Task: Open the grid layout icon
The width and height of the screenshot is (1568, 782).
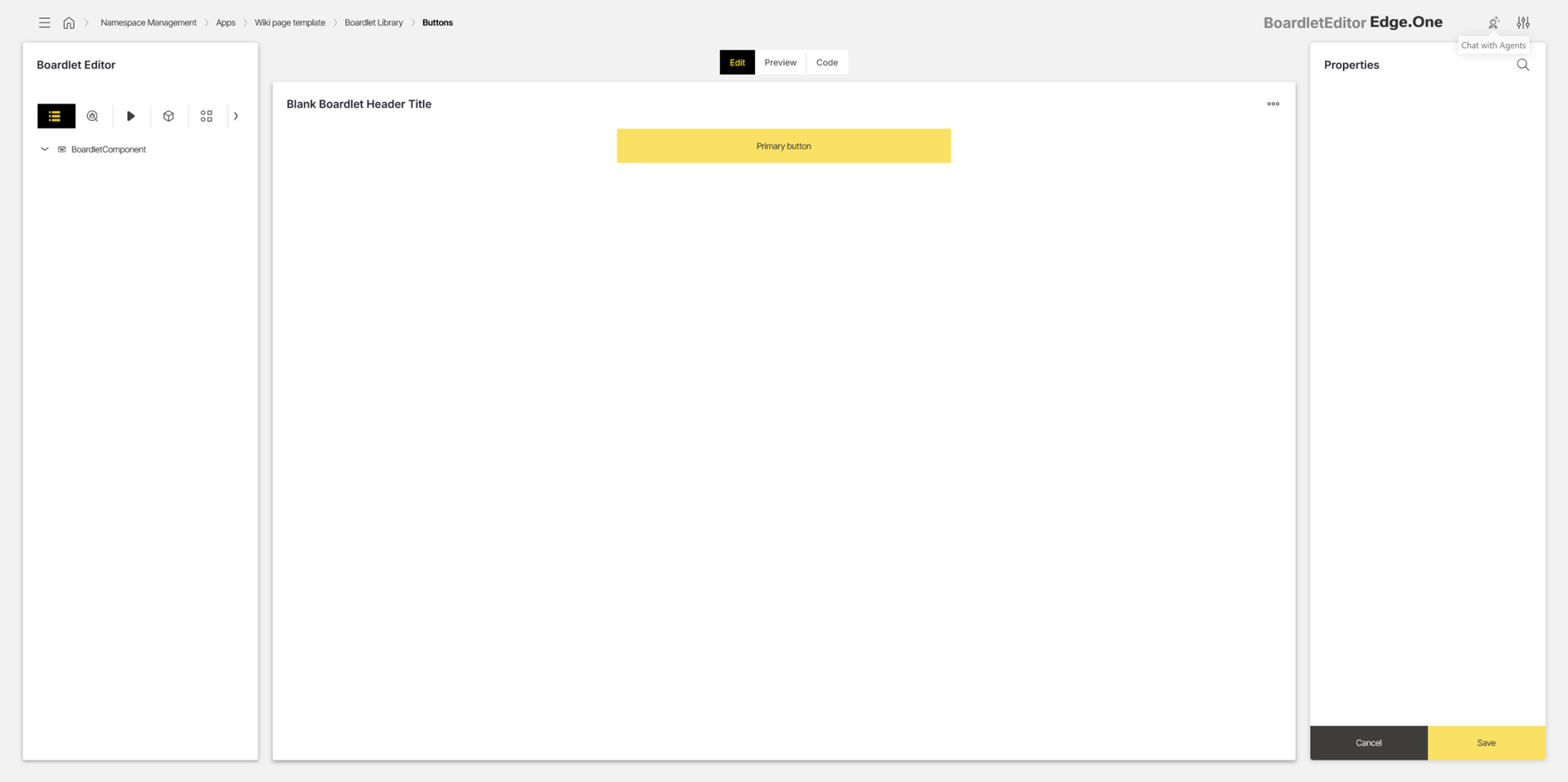Action: coord(207,116)
